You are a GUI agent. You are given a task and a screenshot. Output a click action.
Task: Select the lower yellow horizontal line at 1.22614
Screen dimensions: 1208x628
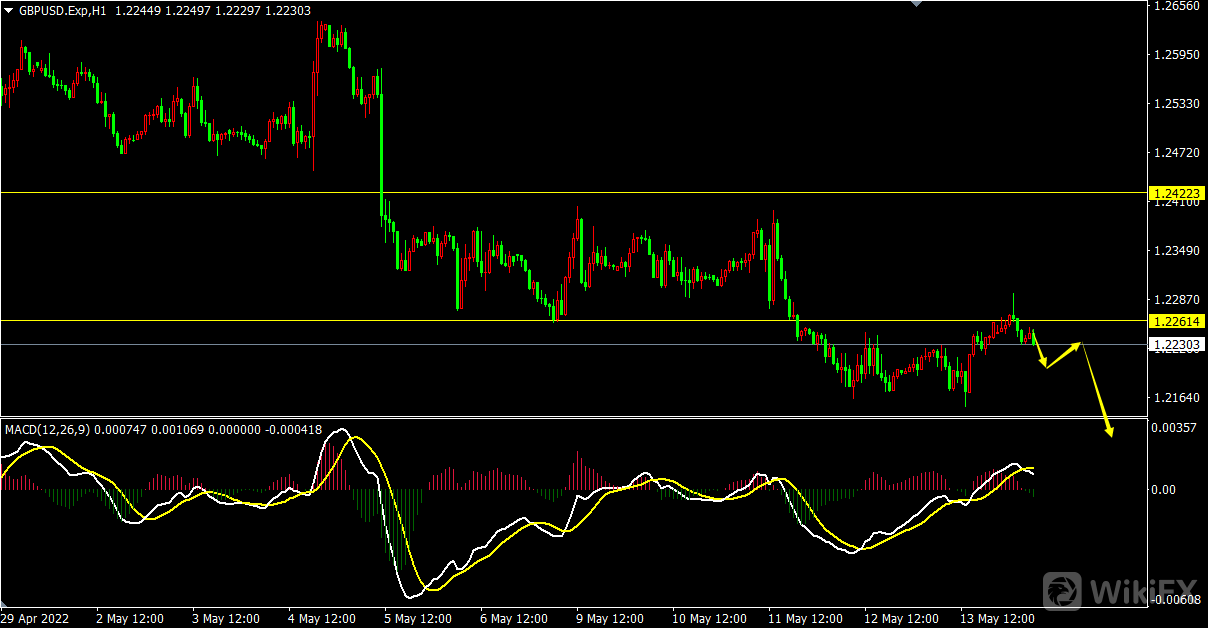572,321
